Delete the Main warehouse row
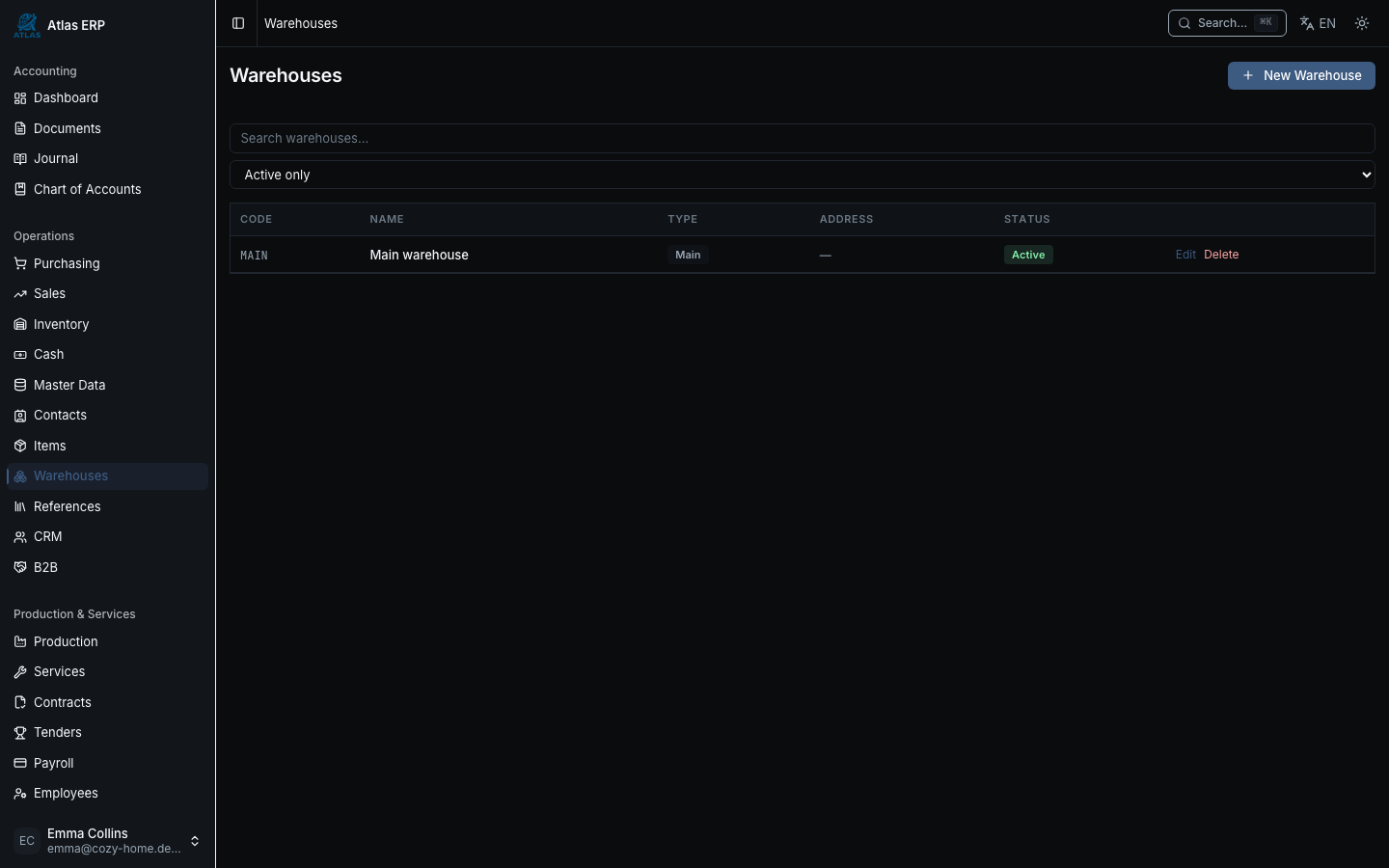The width and height of the screenshot is (1389, 868). [1221, 255]
